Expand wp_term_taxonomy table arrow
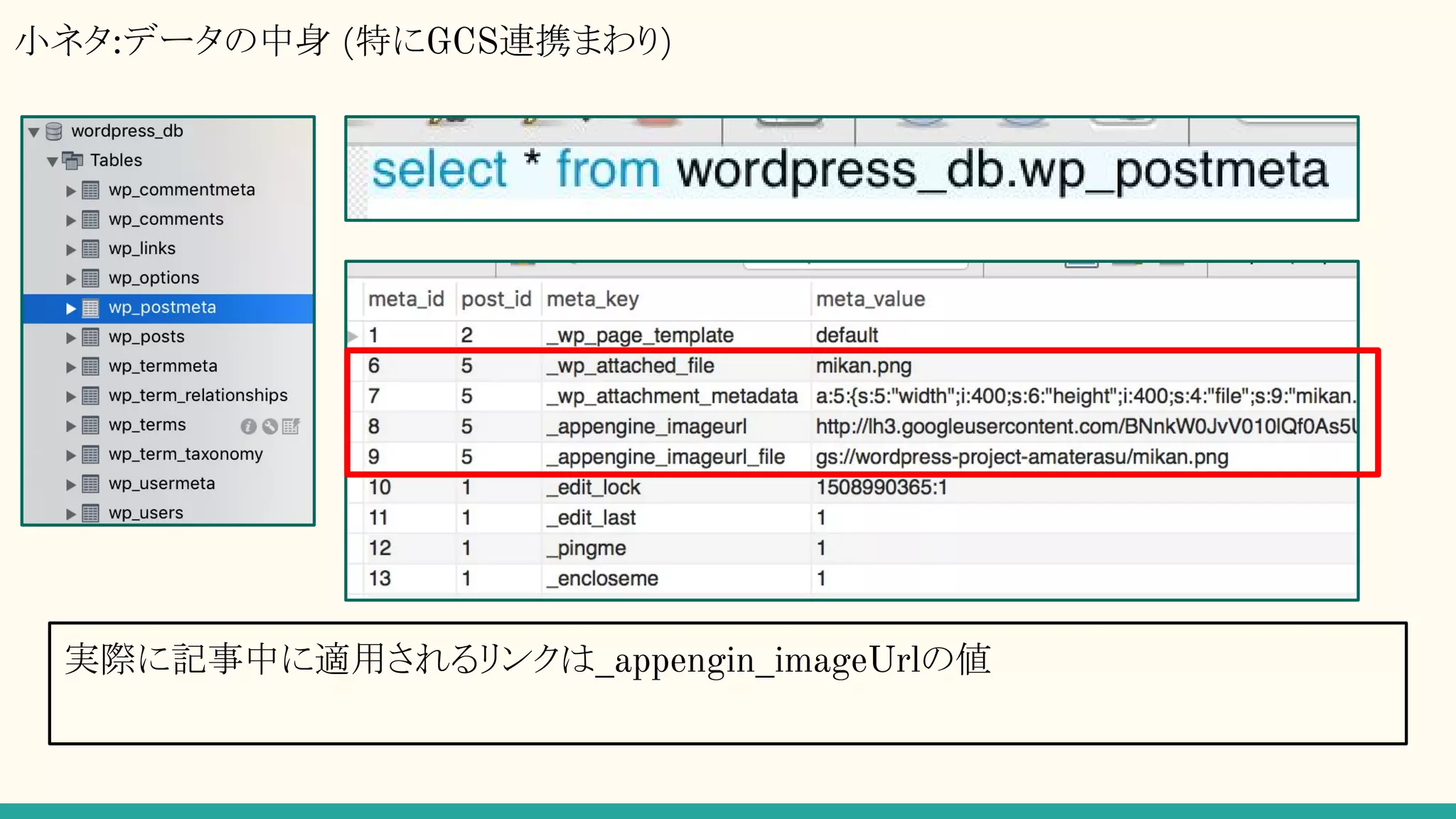 point(70,455)
